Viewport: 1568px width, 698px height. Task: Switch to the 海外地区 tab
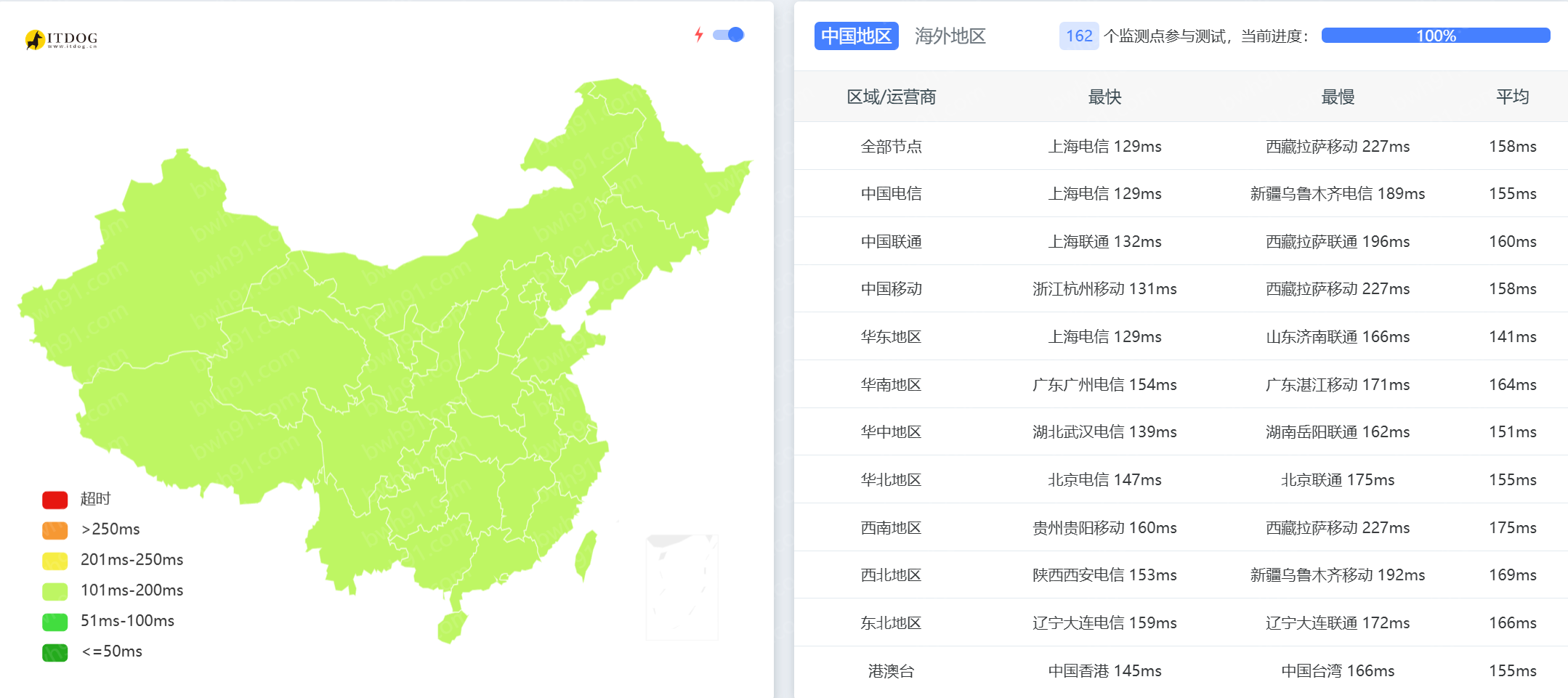[x=950, y=36]
